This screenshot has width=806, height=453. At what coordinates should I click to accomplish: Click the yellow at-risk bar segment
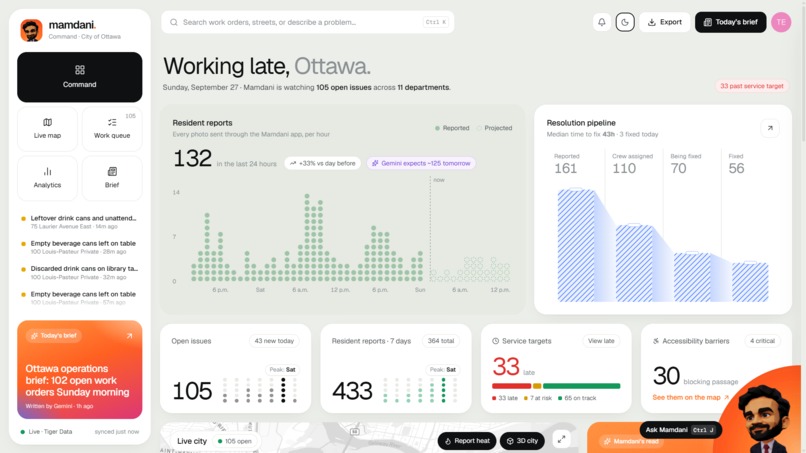[x=537, y=386]
